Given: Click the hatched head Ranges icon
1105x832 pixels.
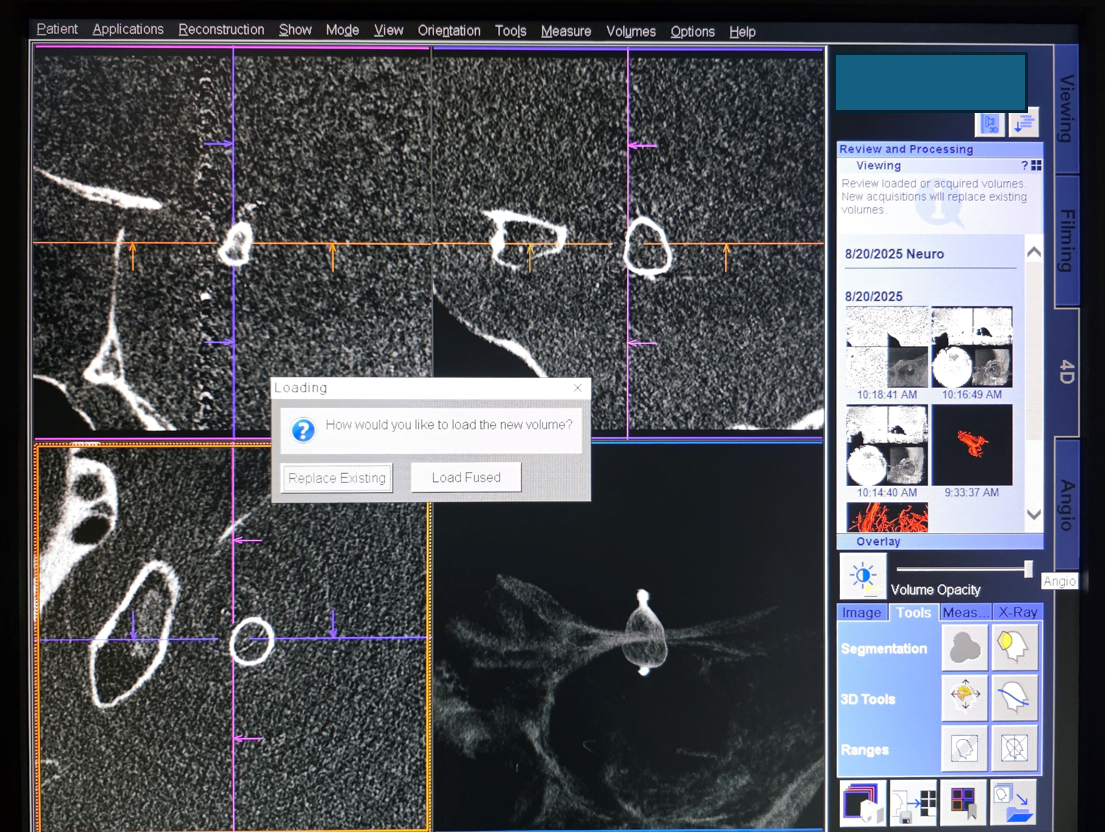Looking at the screenshot, I should point(965,748).
